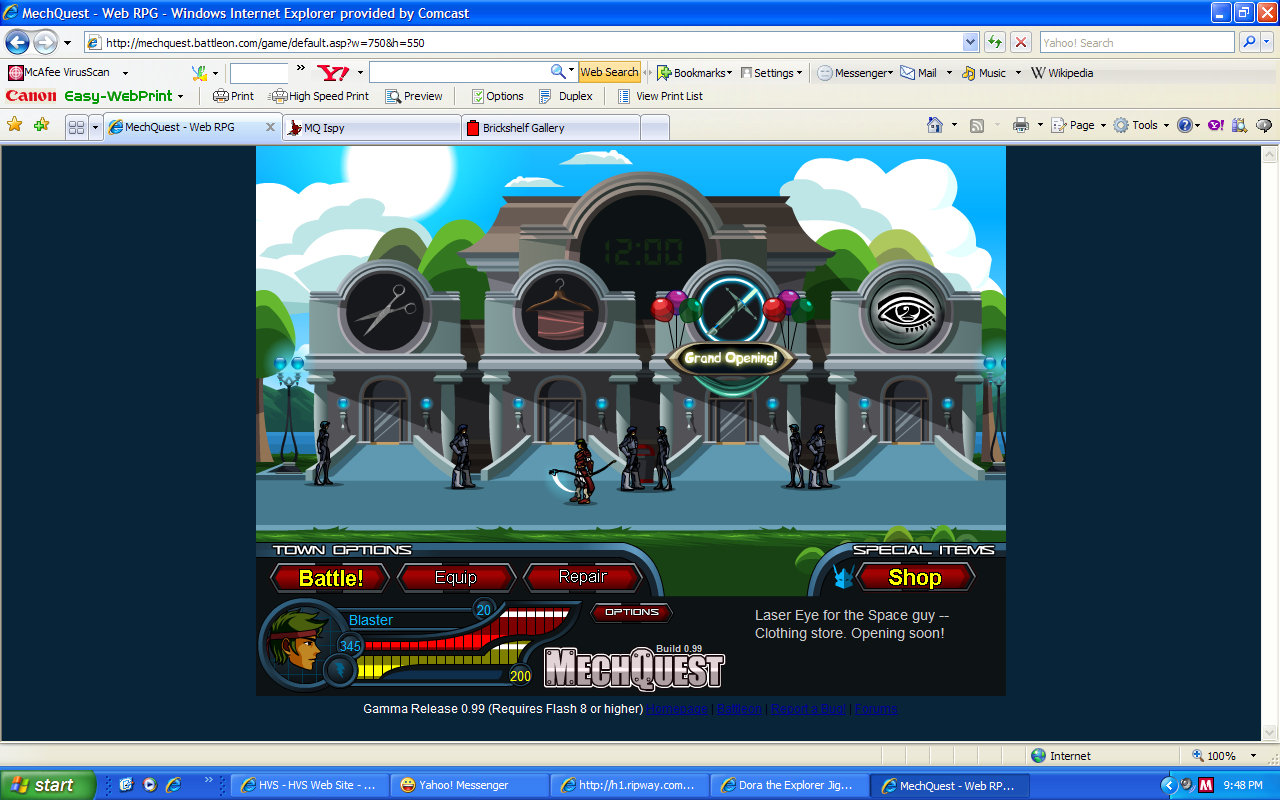Open Canon print Preview
This screenshot has width=1280, height=800.
point(414,97)
